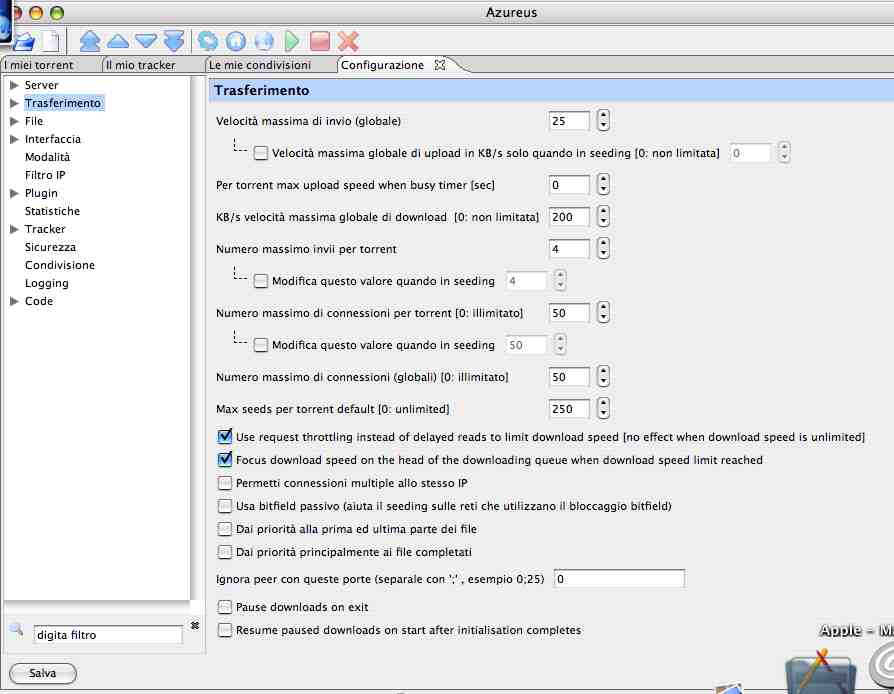Open Sicurezza settings section
The image size is (894, 694).
point(50,247)
